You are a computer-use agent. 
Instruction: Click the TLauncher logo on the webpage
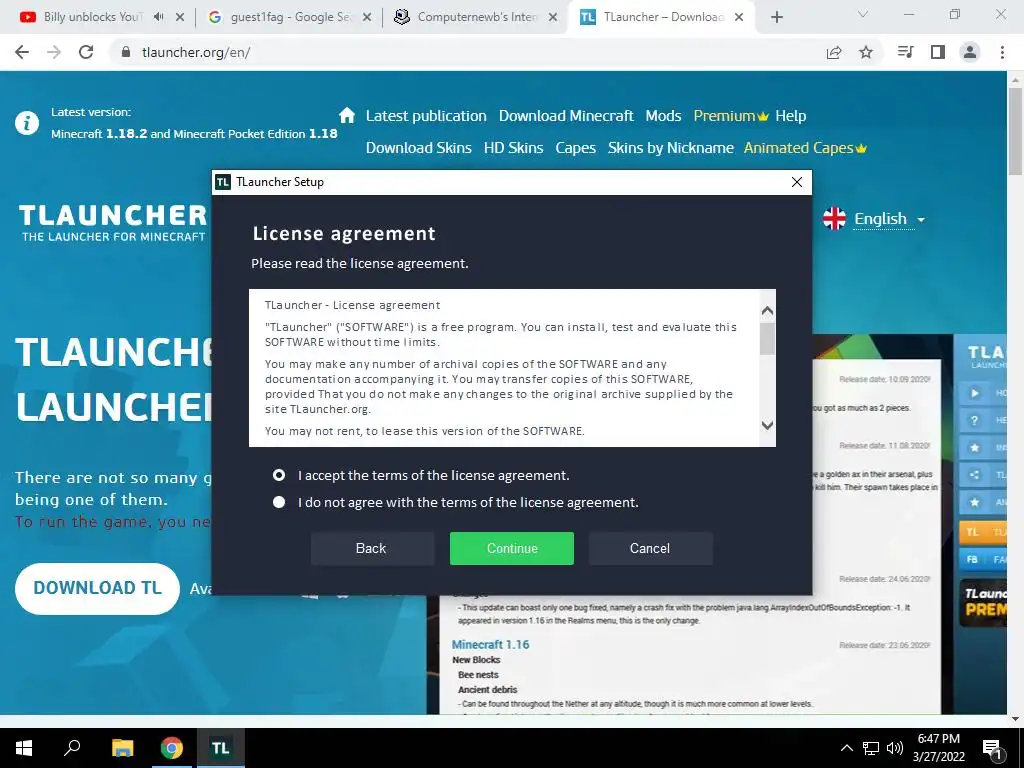pos(113,223)
